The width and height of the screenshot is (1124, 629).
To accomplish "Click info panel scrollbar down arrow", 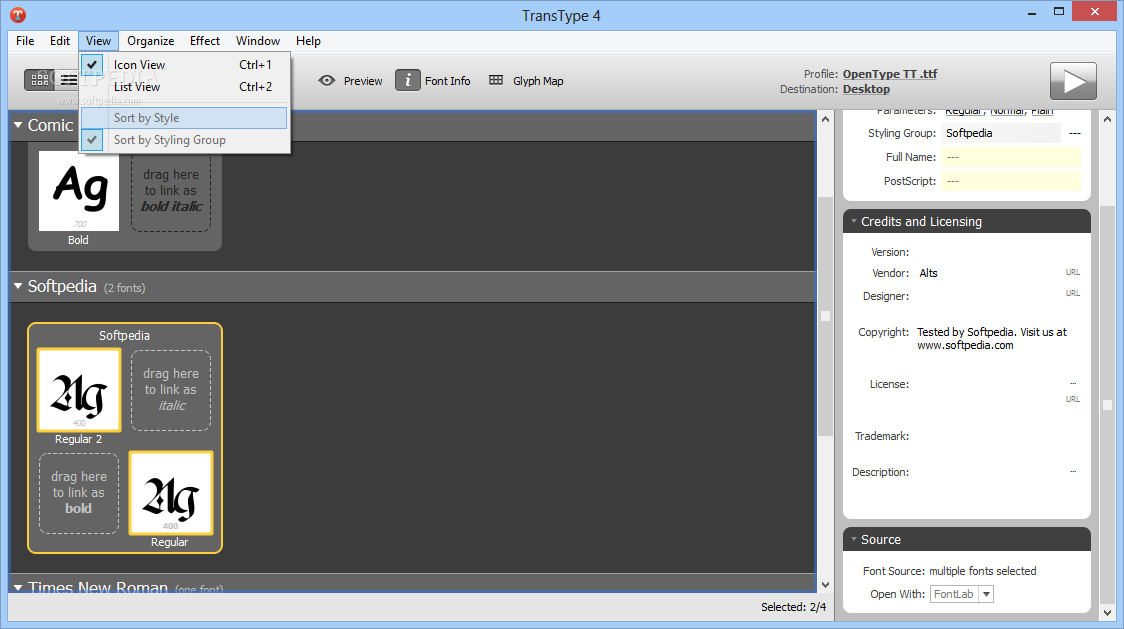I will [x=1108, y=613].
